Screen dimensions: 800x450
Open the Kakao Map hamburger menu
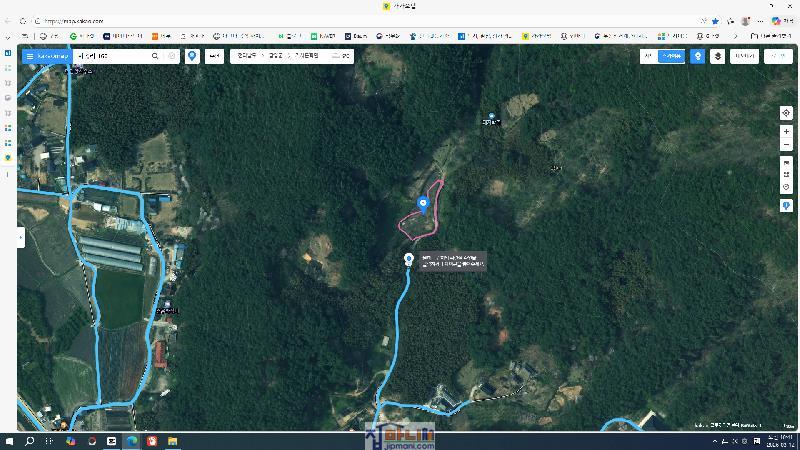(30, 57)
